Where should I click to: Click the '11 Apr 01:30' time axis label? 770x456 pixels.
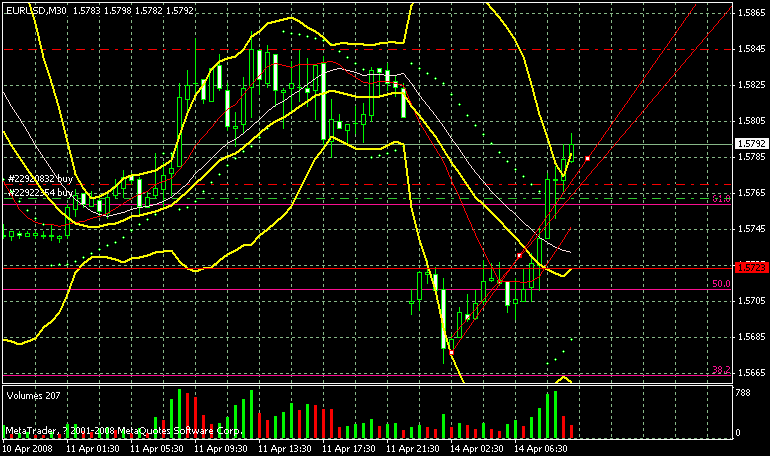(93, 449)
